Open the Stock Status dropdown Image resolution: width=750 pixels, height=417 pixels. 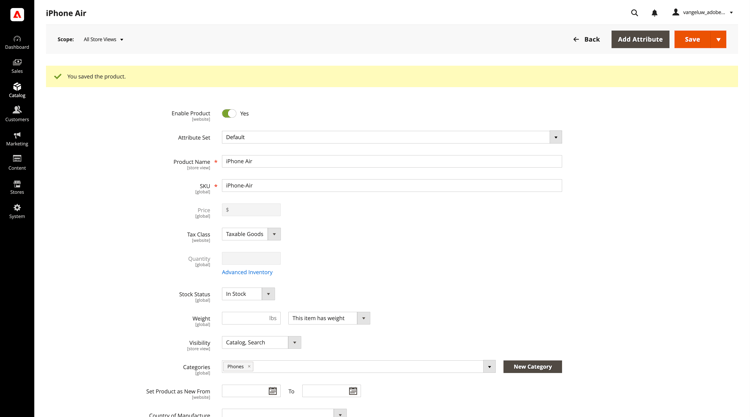[248, 294]
